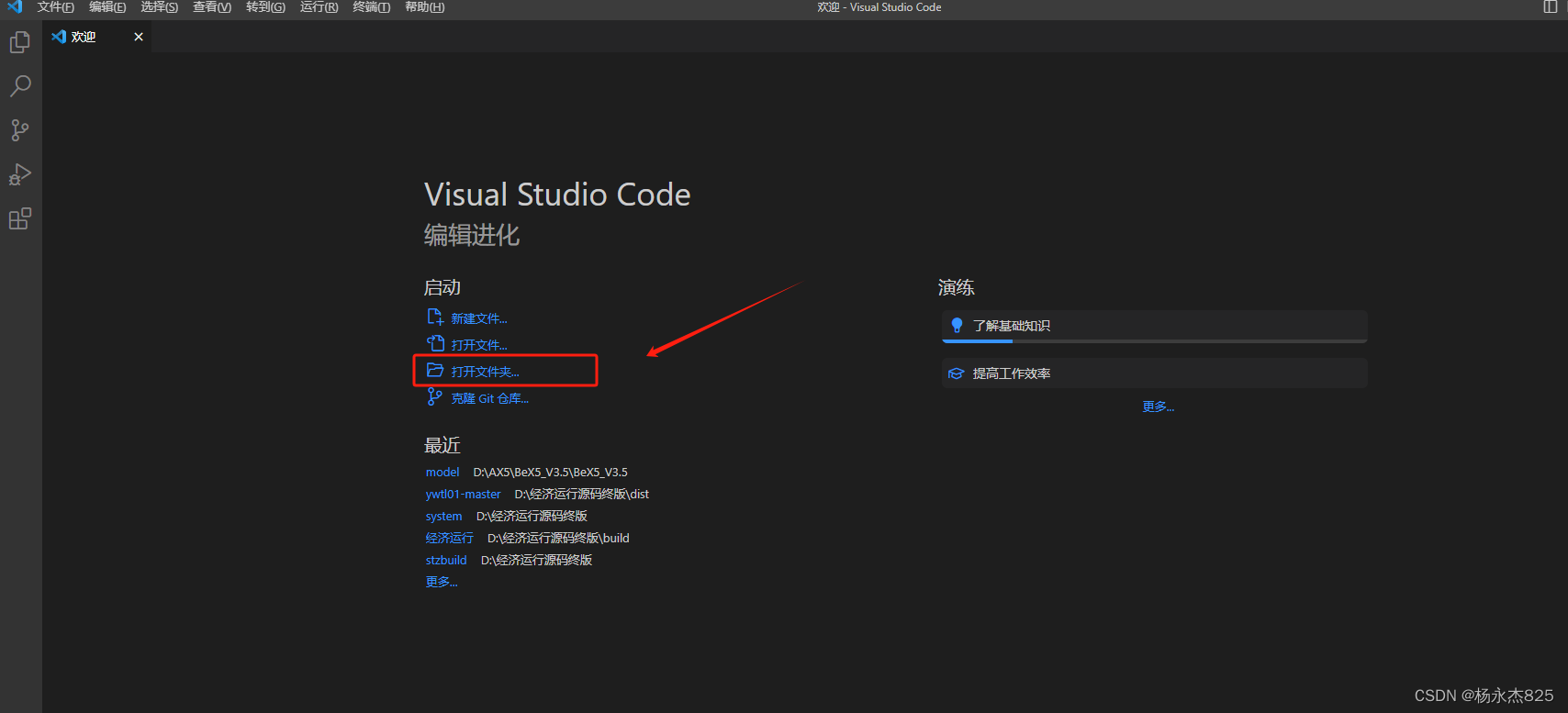Open recent folder model
The image size is (1568, 713).
pos(442,472)
